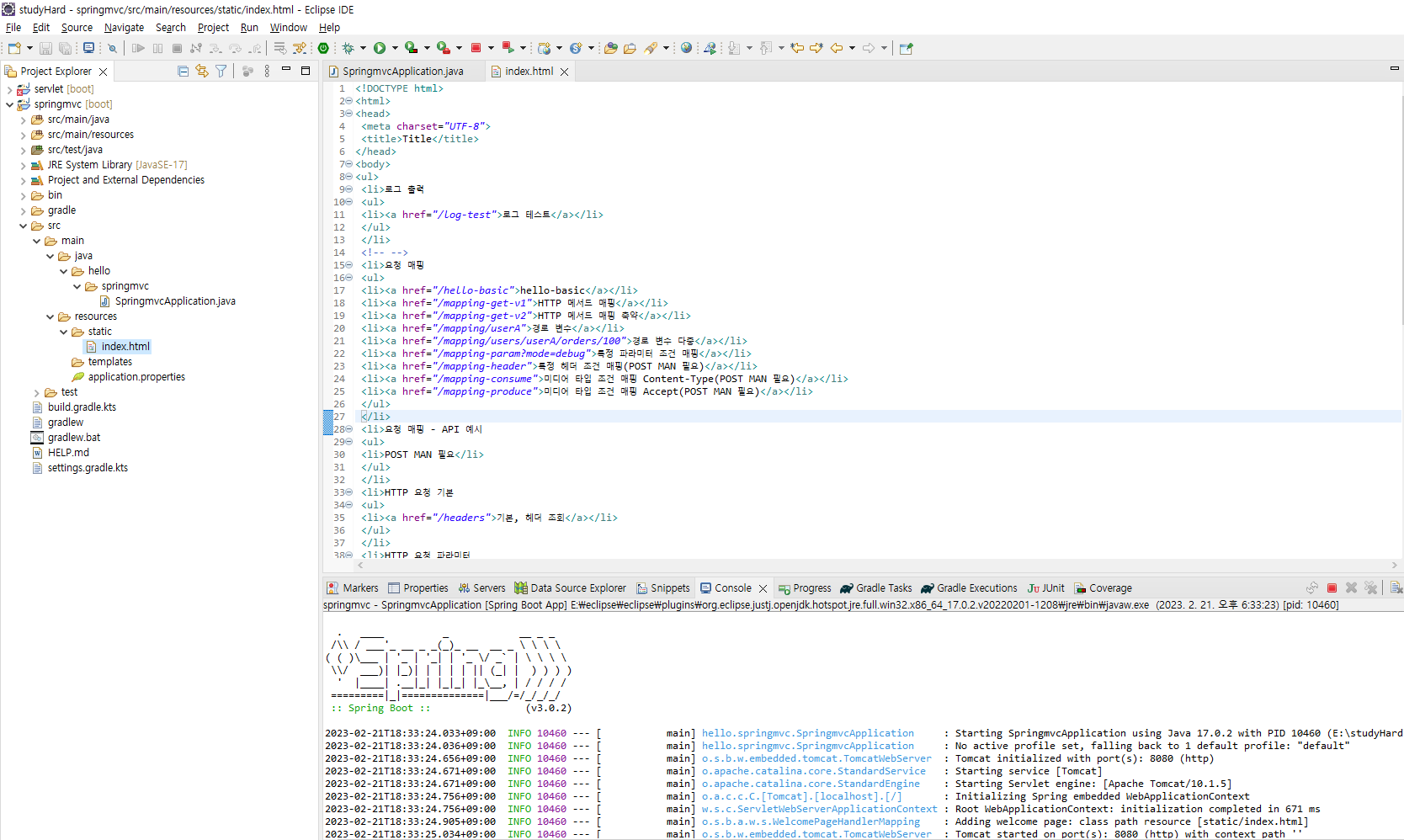Click the New file wizard icon
The width and height of the screenshot is (1404, 840).
14,48
